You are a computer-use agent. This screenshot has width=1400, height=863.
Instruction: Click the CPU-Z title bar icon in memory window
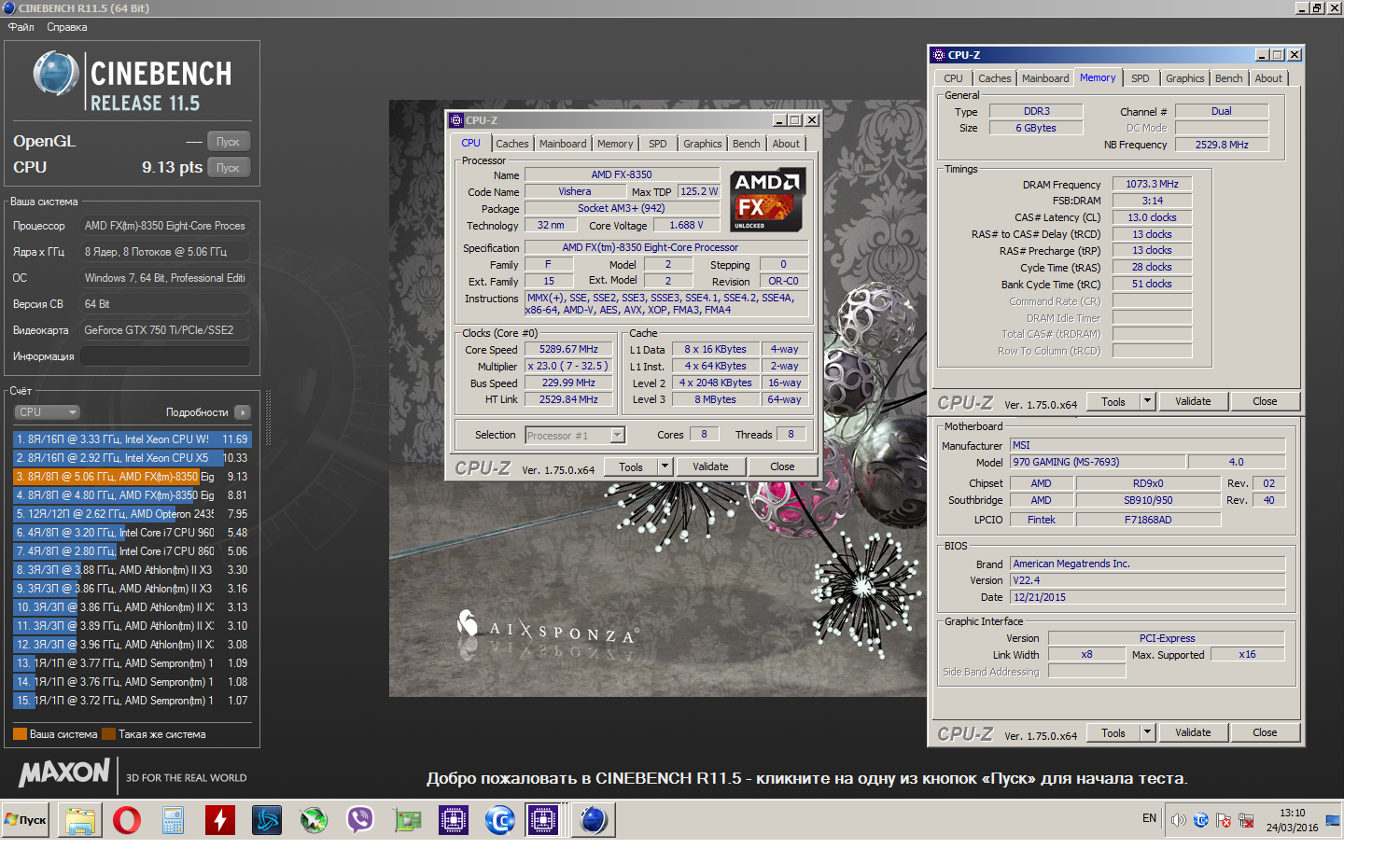[x=939, y=55]
